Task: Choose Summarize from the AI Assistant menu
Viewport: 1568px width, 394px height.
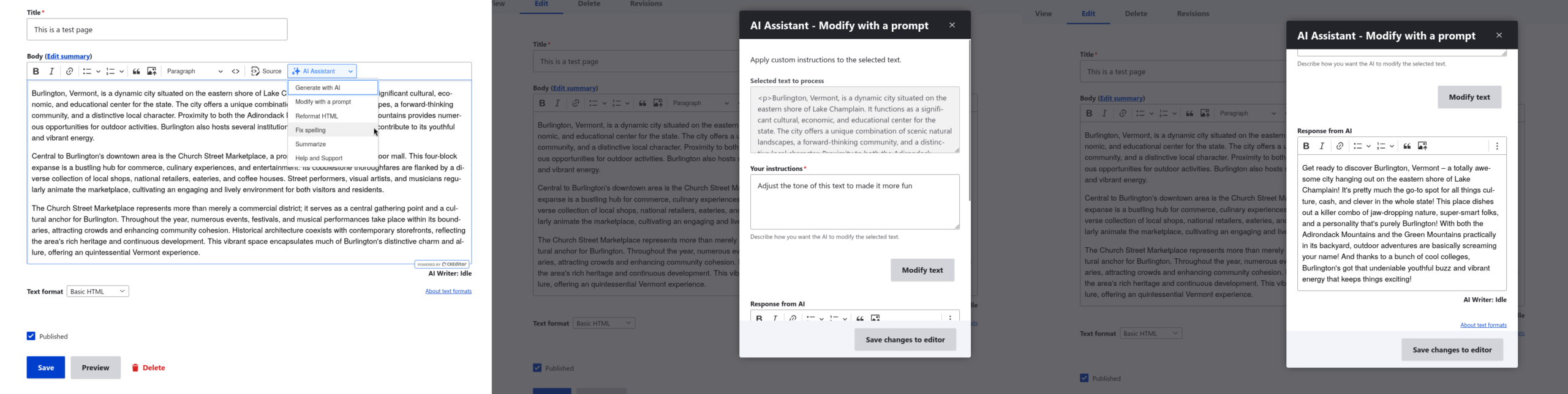Action: [311, 144]
